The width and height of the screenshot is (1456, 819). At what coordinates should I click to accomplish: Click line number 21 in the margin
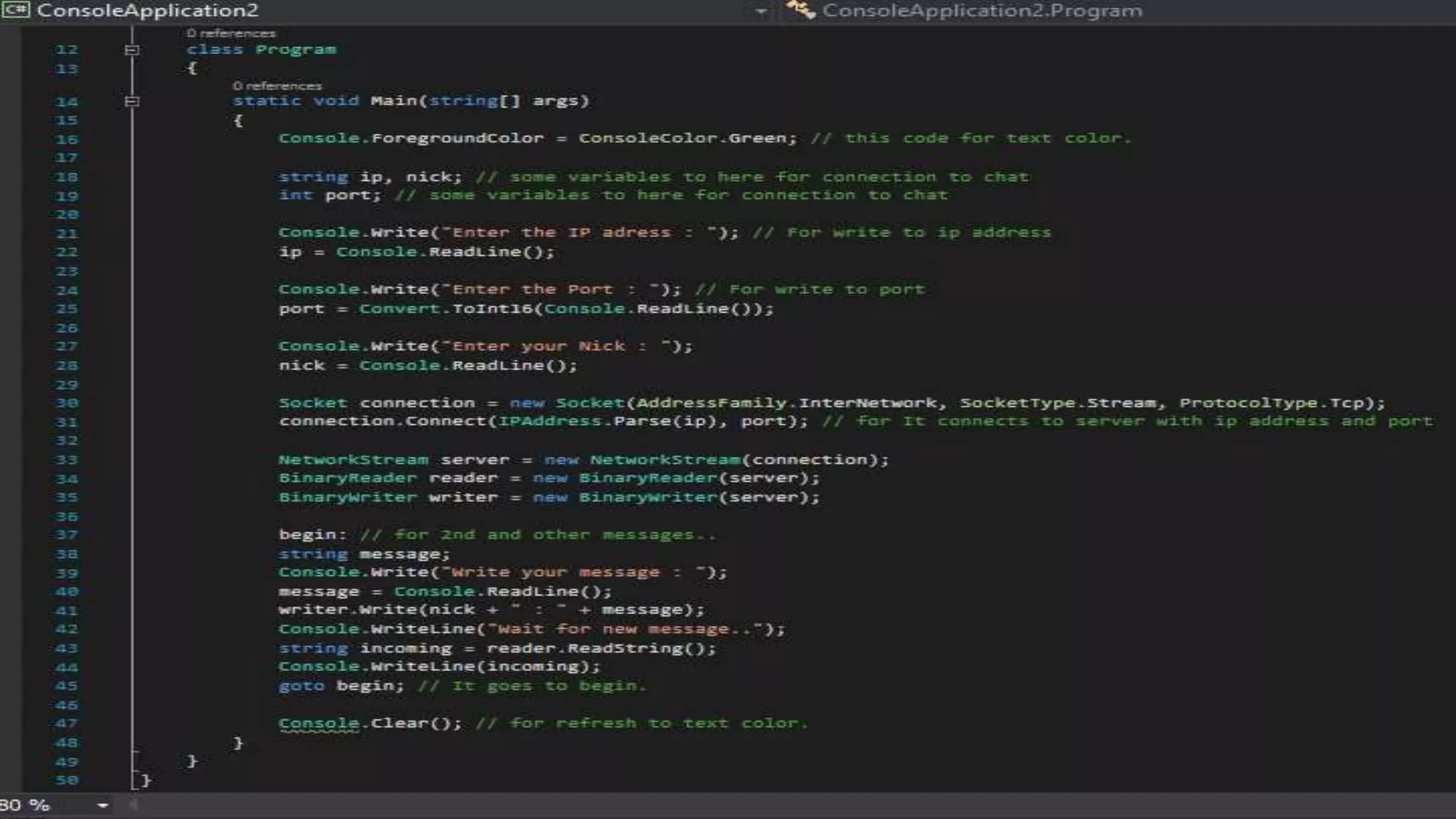coord(67,233)
